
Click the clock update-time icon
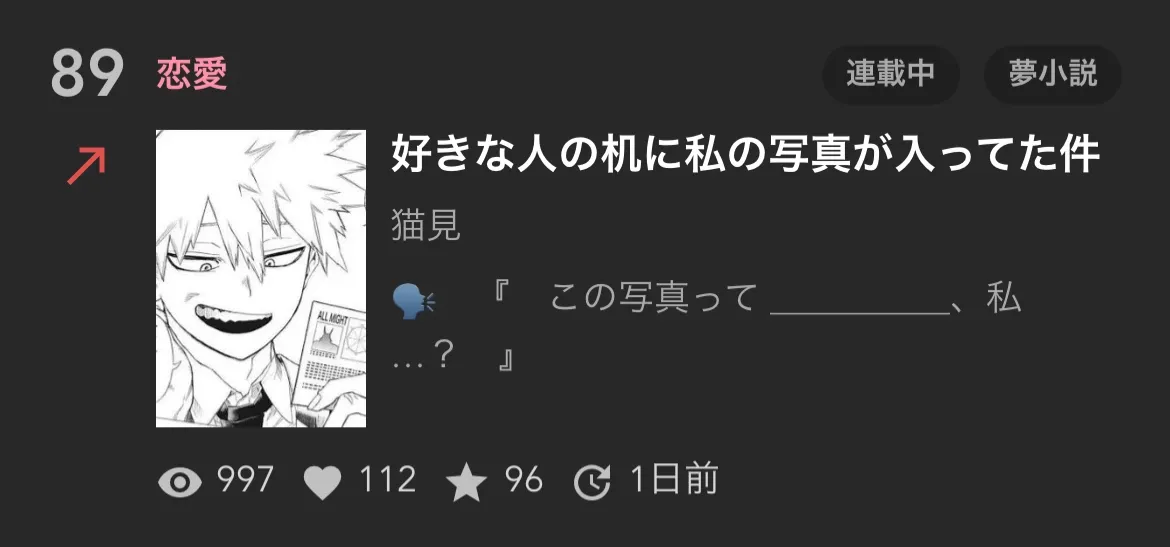point(592,481)
